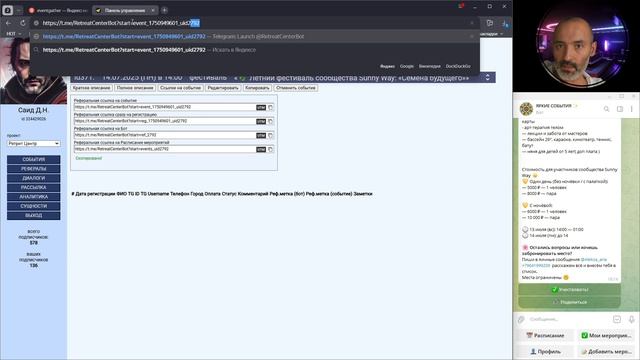Viewport: 640px width, 360px height.
Task: Click the Добавить мероприятие bot keyboard button
Action: point(607,351)
